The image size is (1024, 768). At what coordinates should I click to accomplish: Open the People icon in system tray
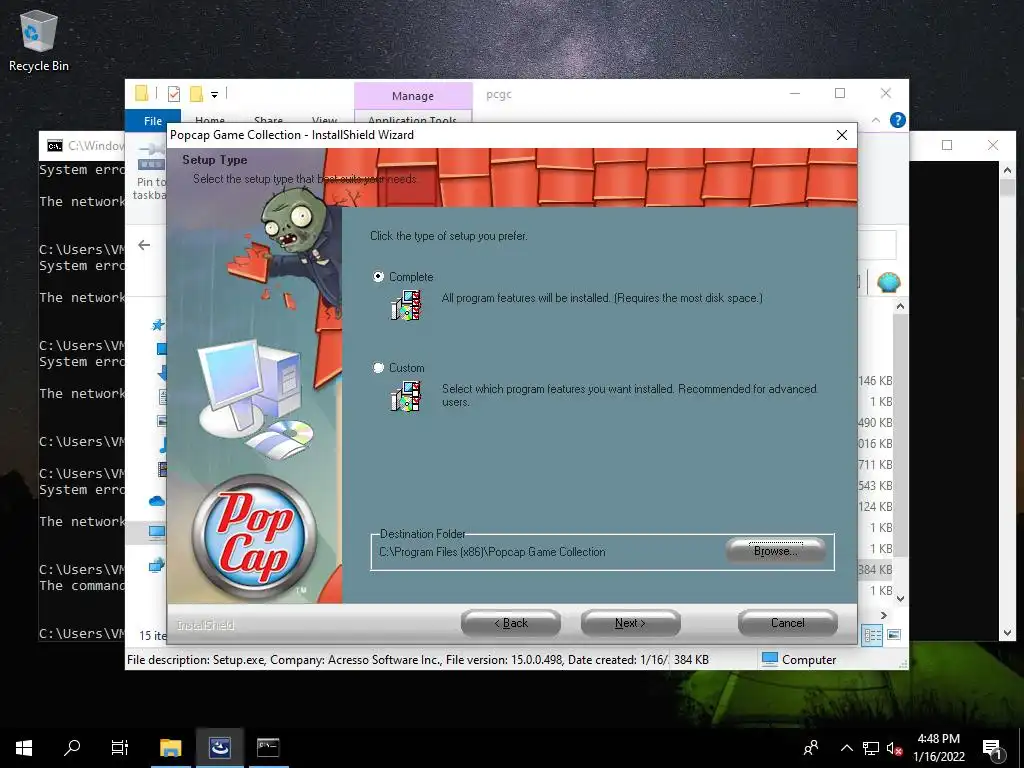[811, 748]
